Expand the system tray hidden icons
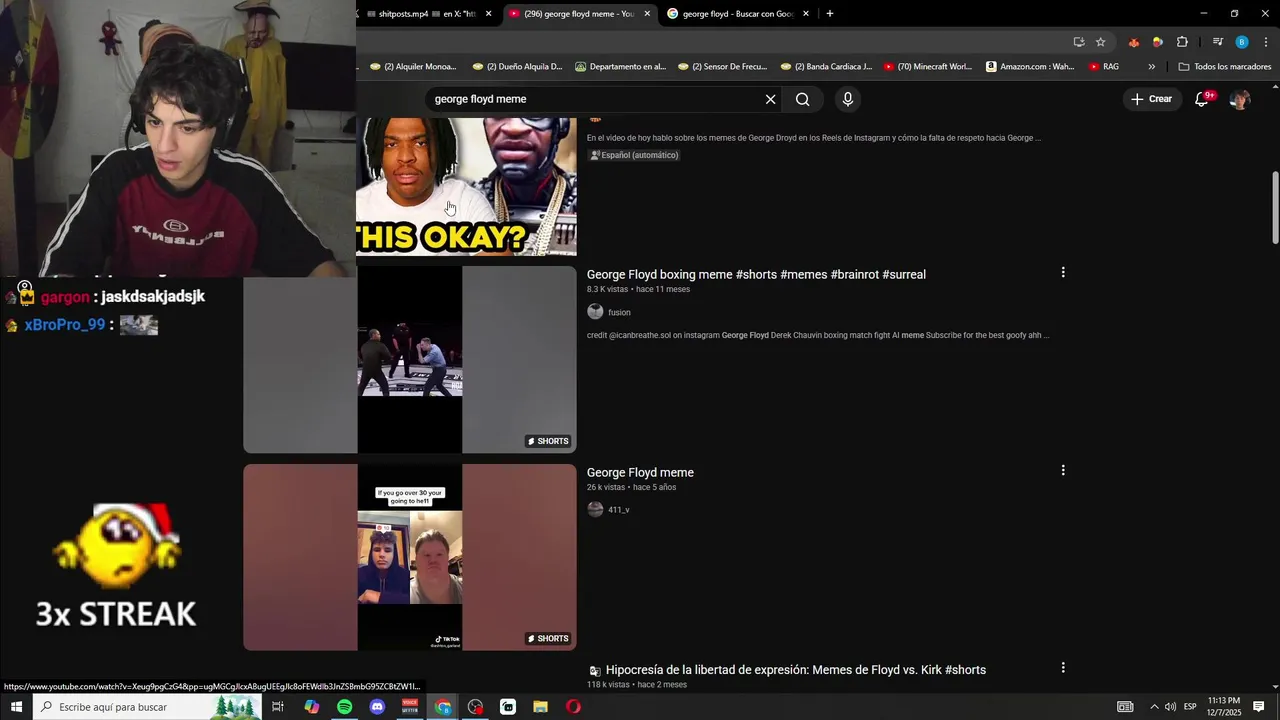Viewport: 1280px width, 720px height. coord(1154,707)
